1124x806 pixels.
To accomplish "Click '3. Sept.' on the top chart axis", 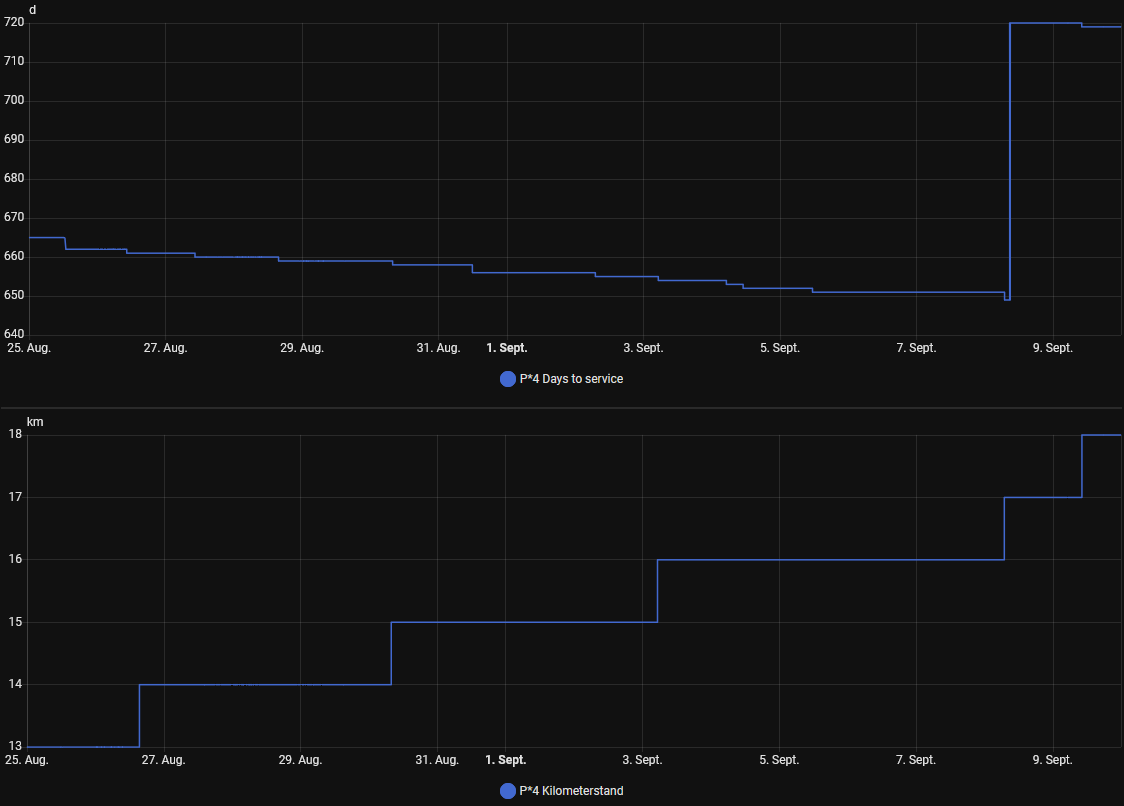I will (x=643, y=348).
